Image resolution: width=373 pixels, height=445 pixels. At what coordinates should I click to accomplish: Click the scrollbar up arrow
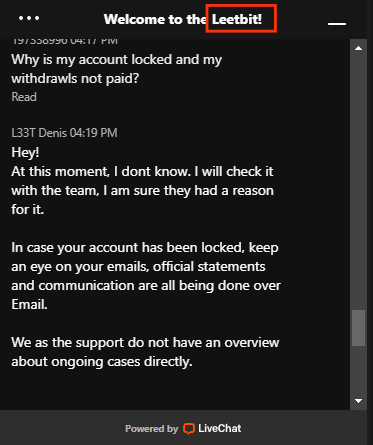359,48
